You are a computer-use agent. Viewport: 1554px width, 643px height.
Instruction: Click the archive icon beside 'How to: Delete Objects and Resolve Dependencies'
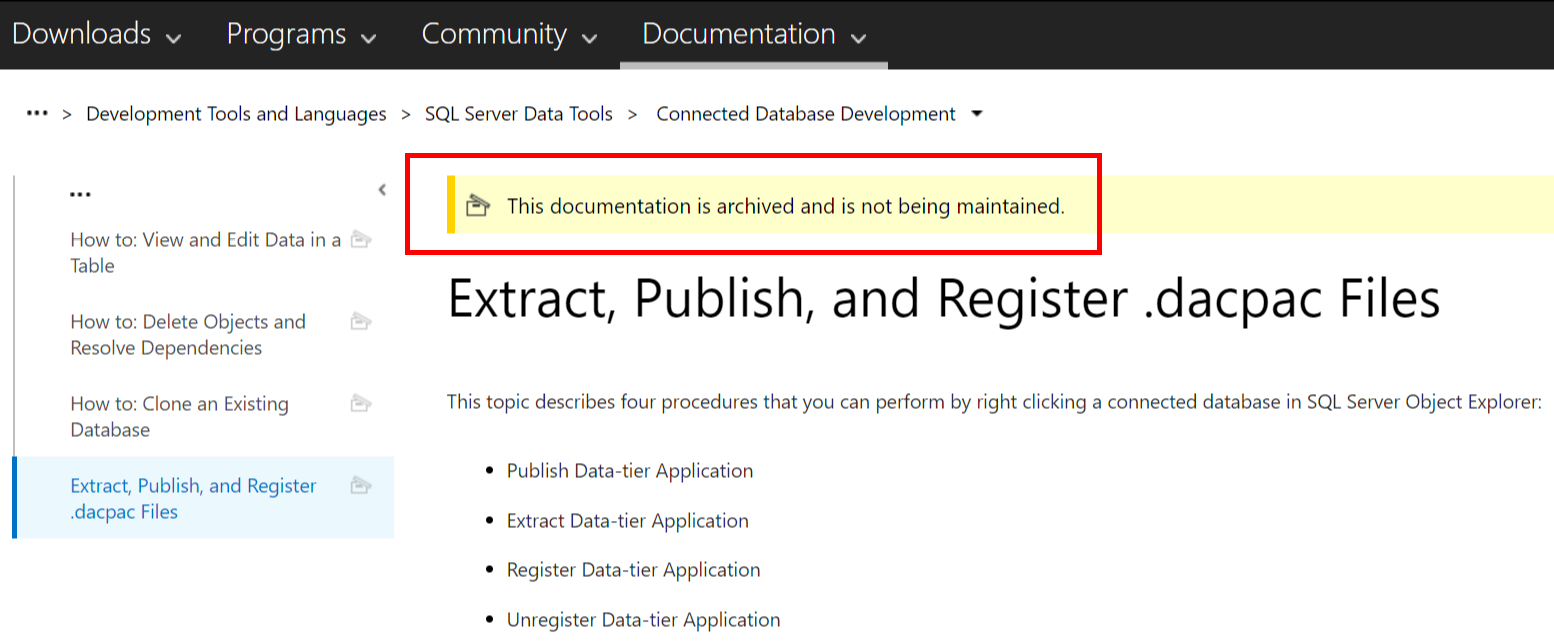pyautogui.click(x=360, y=322)
